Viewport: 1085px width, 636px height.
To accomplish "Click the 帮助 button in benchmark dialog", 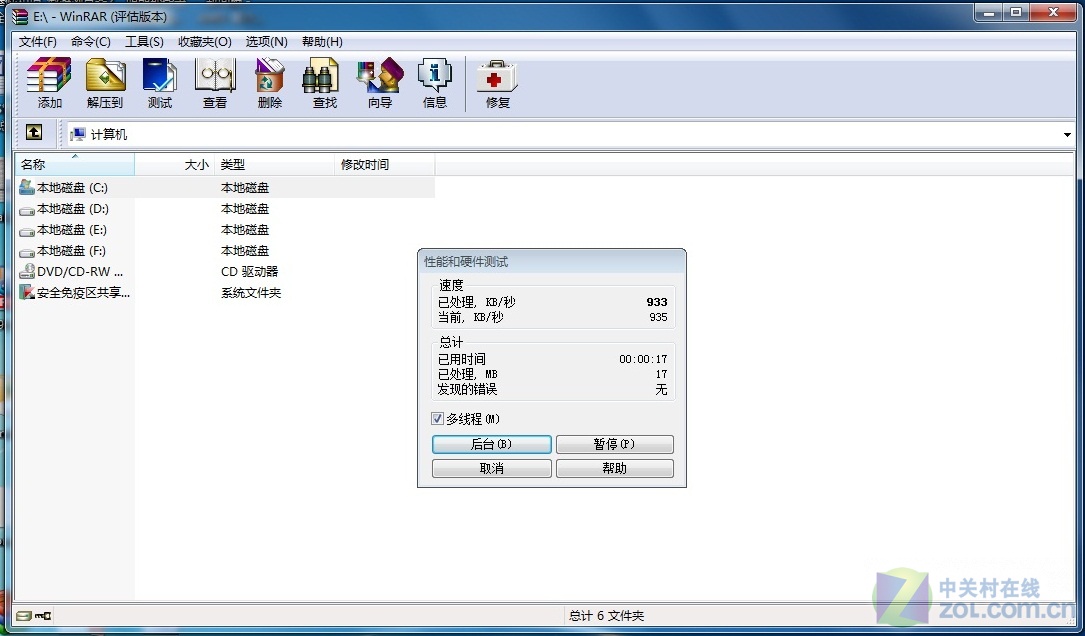I will click(x=614, y=469).
